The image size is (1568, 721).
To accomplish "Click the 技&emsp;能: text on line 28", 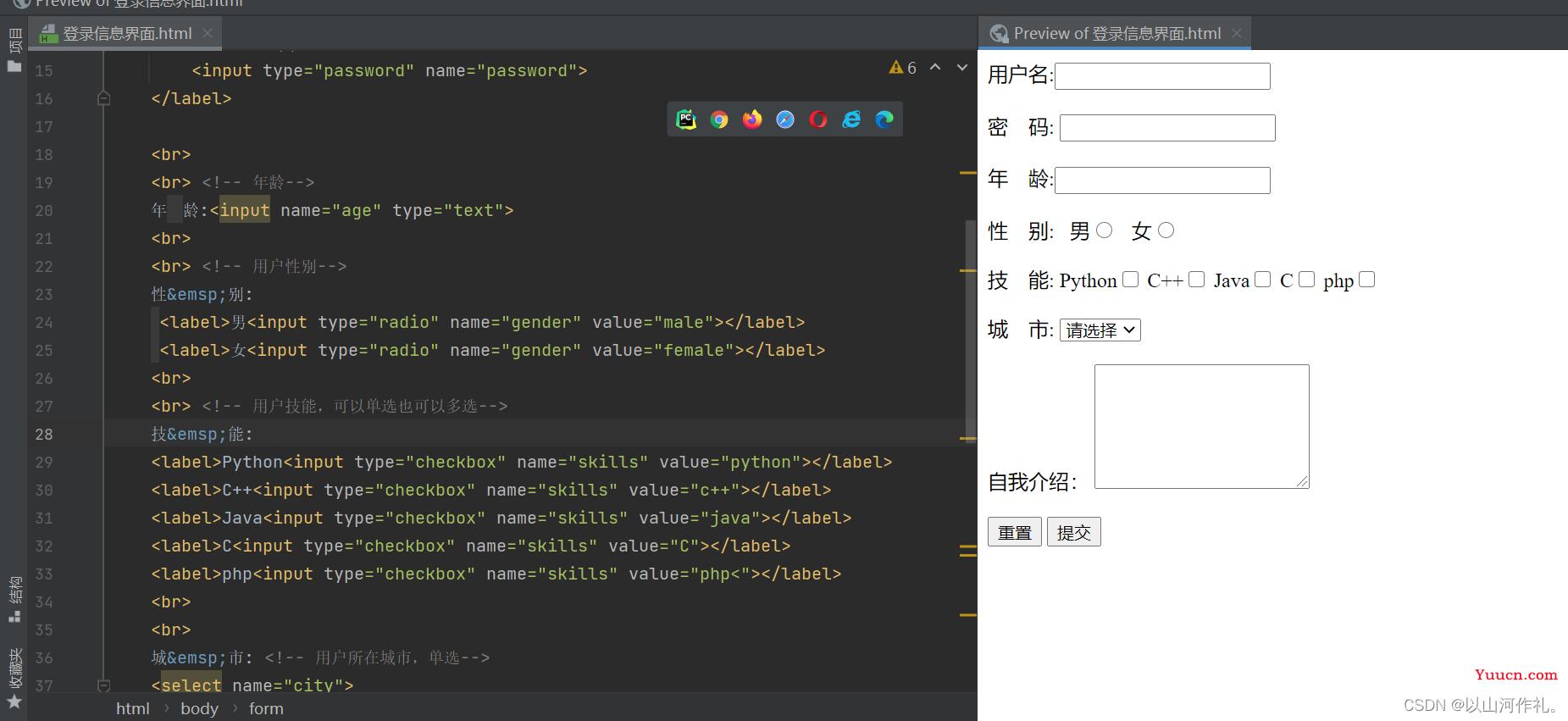I will tap(202, 435).
